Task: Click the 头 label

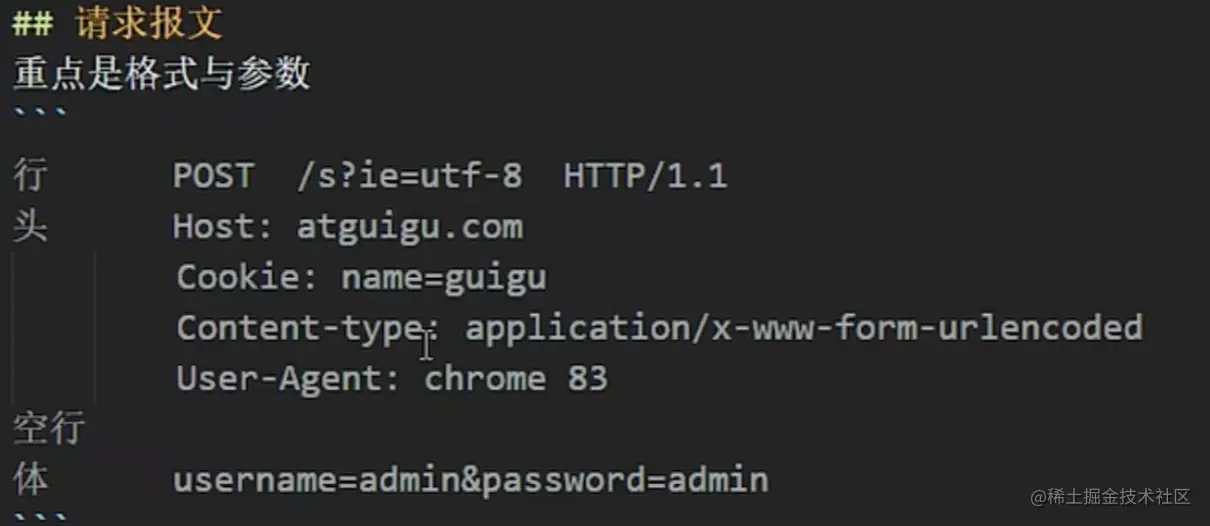Action: pyautogui.click(x=30, y=227)
